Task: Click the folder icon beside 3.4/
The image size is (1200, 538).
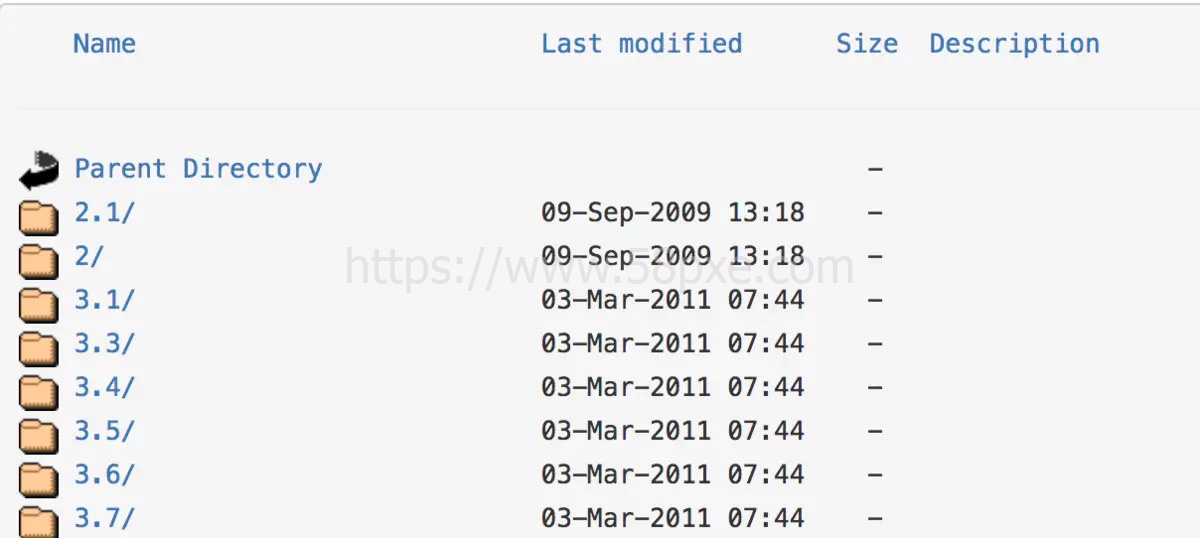Action: pos(40,390)
